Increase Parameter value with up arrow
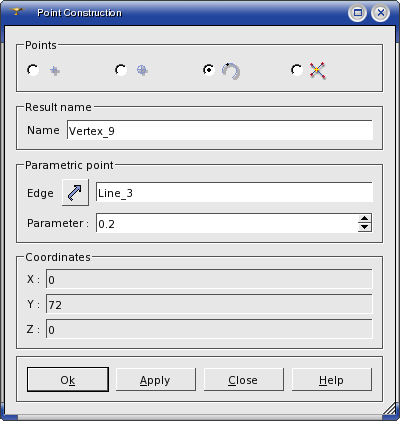 [x=365, y=219]
